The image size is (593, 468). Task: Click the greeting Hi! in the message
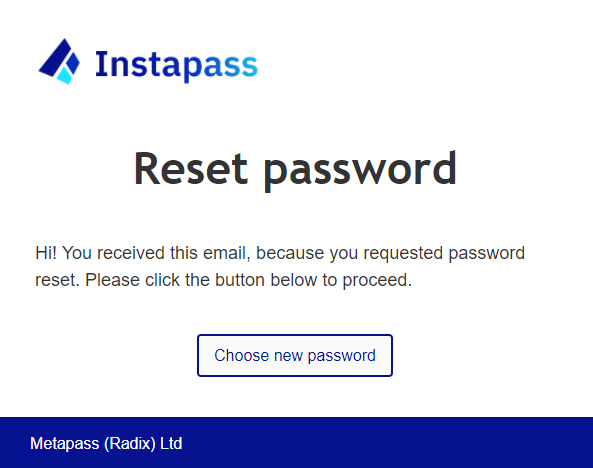tap(46, 253)
